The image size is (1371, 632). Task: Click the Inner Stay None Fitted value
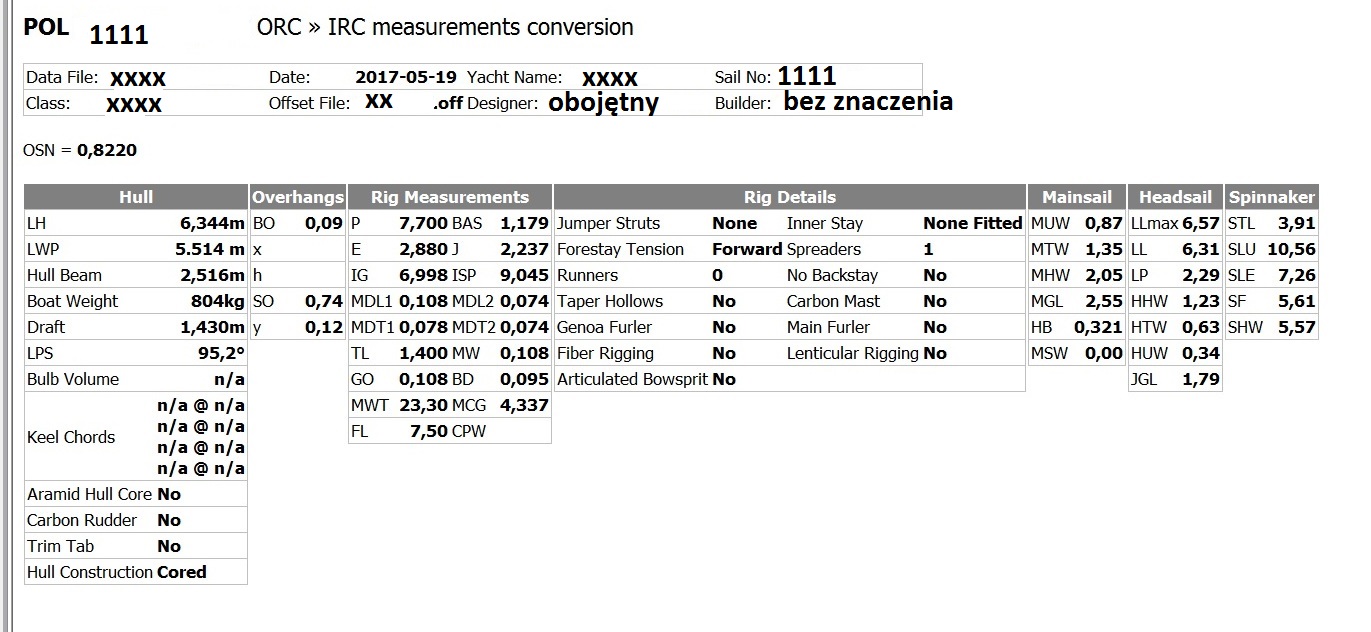(x=972, y=223)
